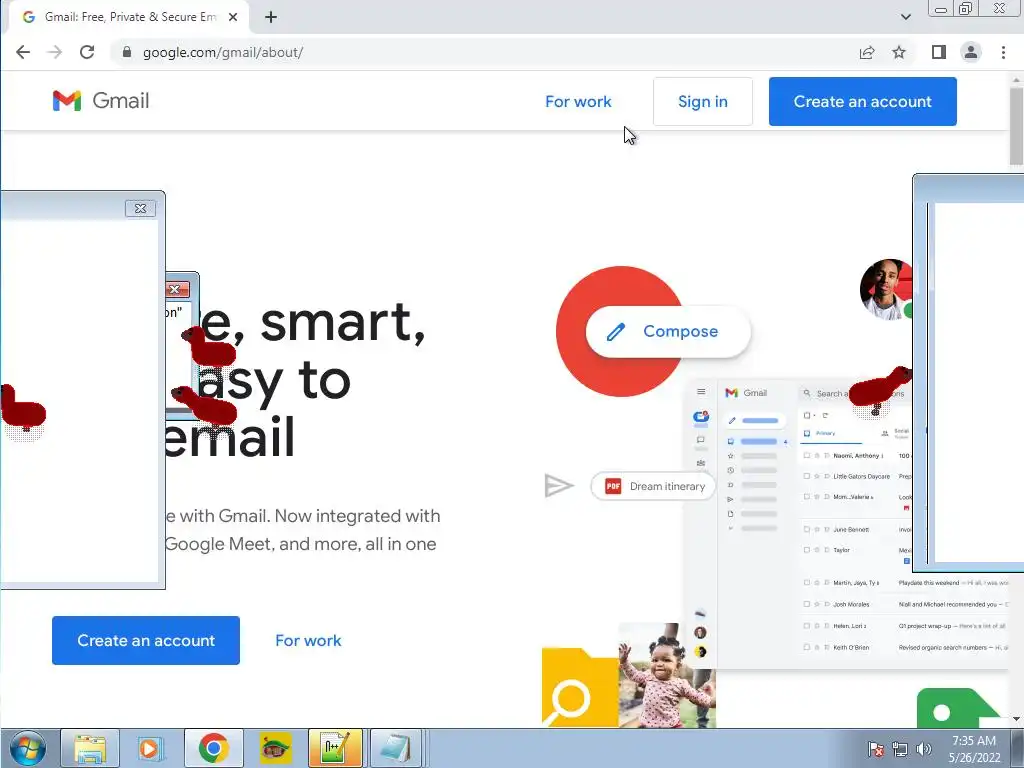Click the lock icon in address bar
The image size is (1024, 768).
coord(127,52)
